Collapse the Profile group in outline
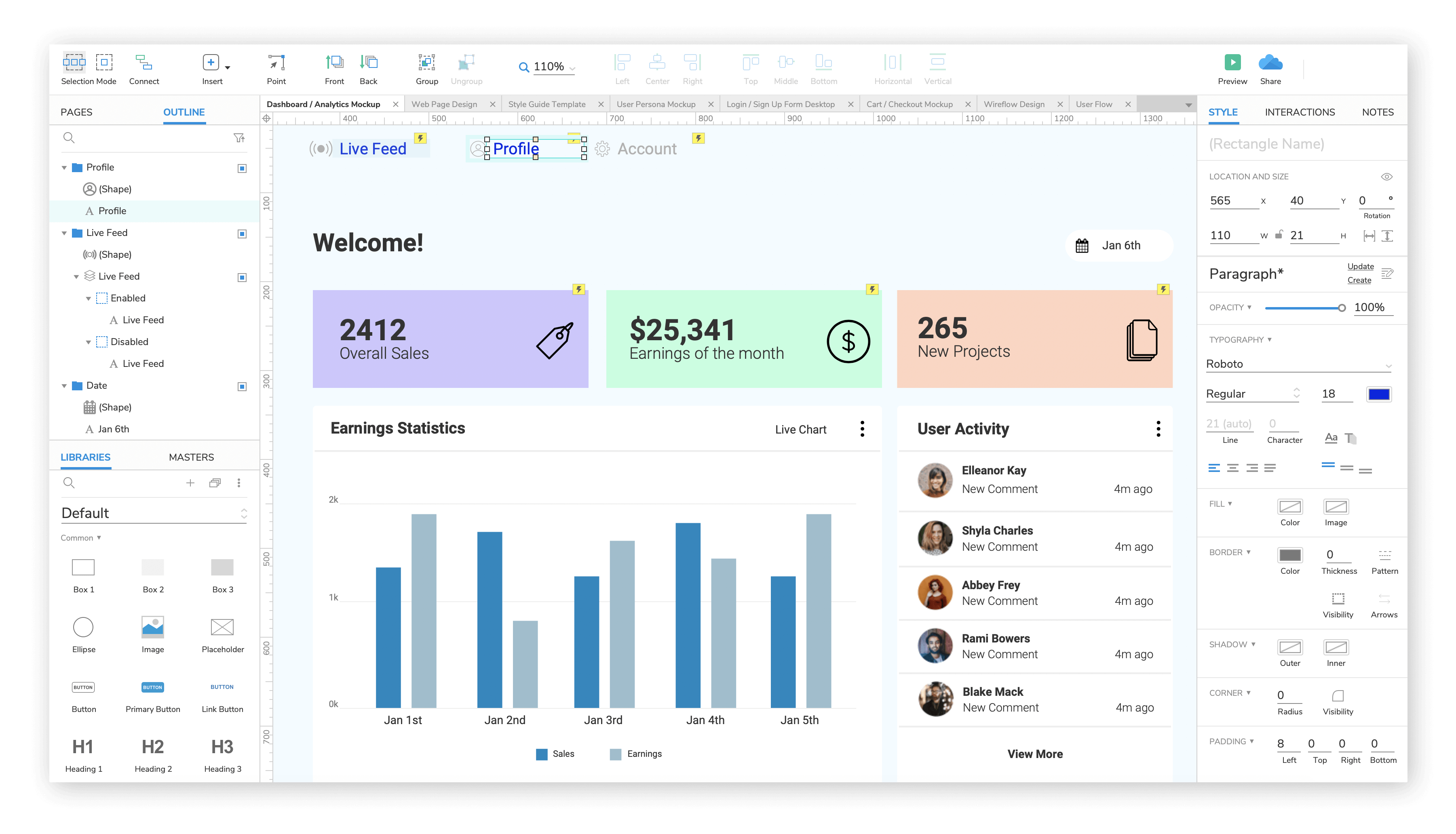 pos(64,168)
